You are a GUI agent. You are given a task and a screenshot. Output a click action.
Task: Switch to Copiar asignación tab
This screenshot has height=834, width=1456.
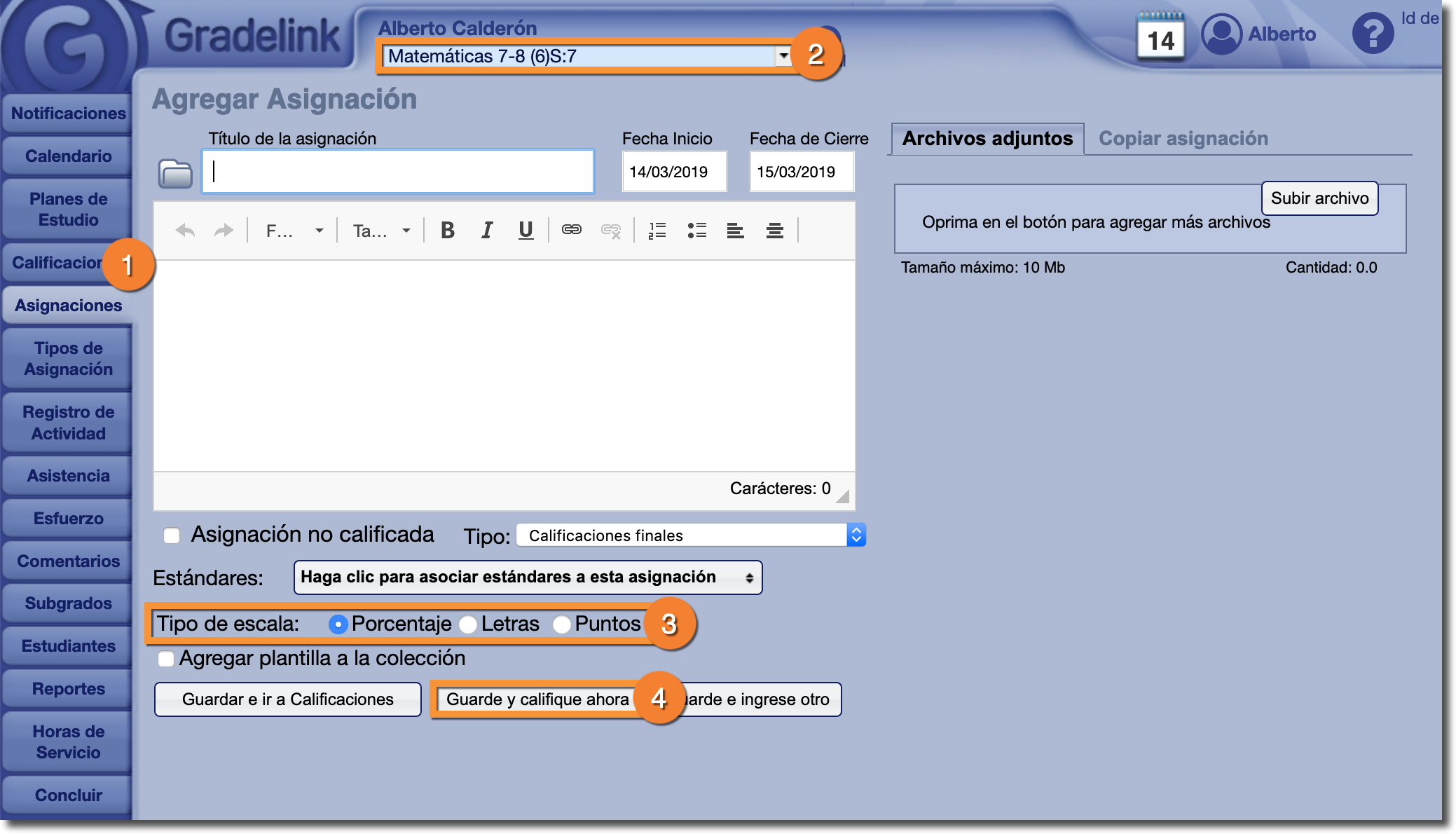pos(1183,139)
